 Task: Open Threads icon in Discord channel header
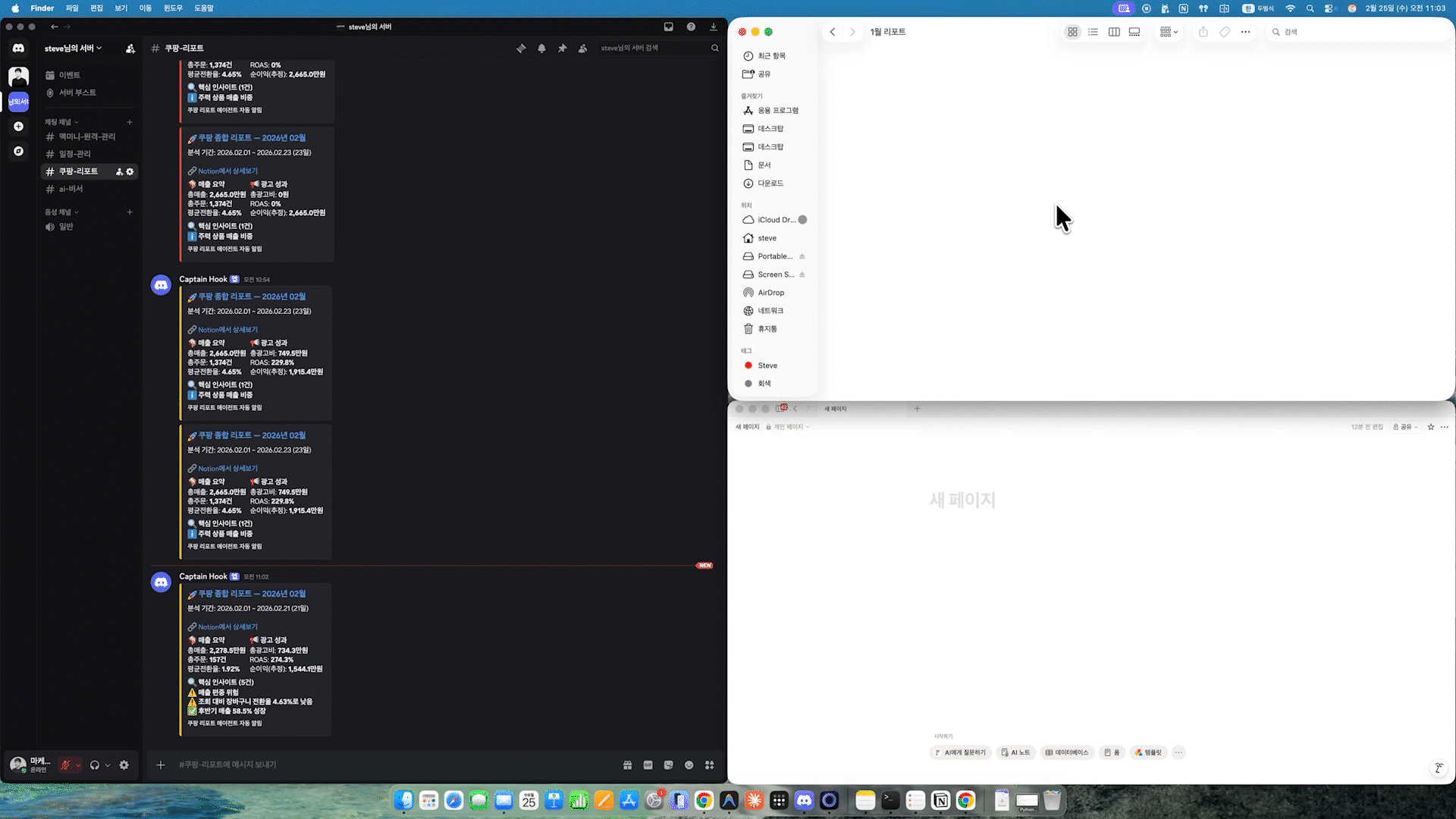[521, 48]
